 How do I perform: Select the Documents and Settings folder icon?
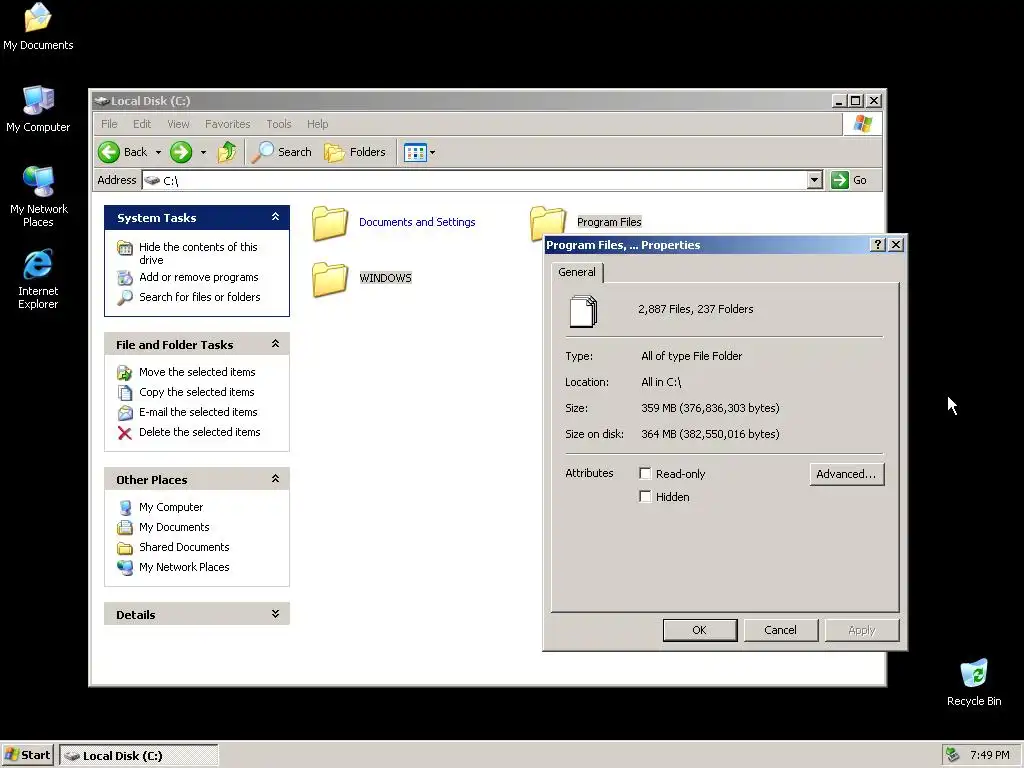coord(330,223)
